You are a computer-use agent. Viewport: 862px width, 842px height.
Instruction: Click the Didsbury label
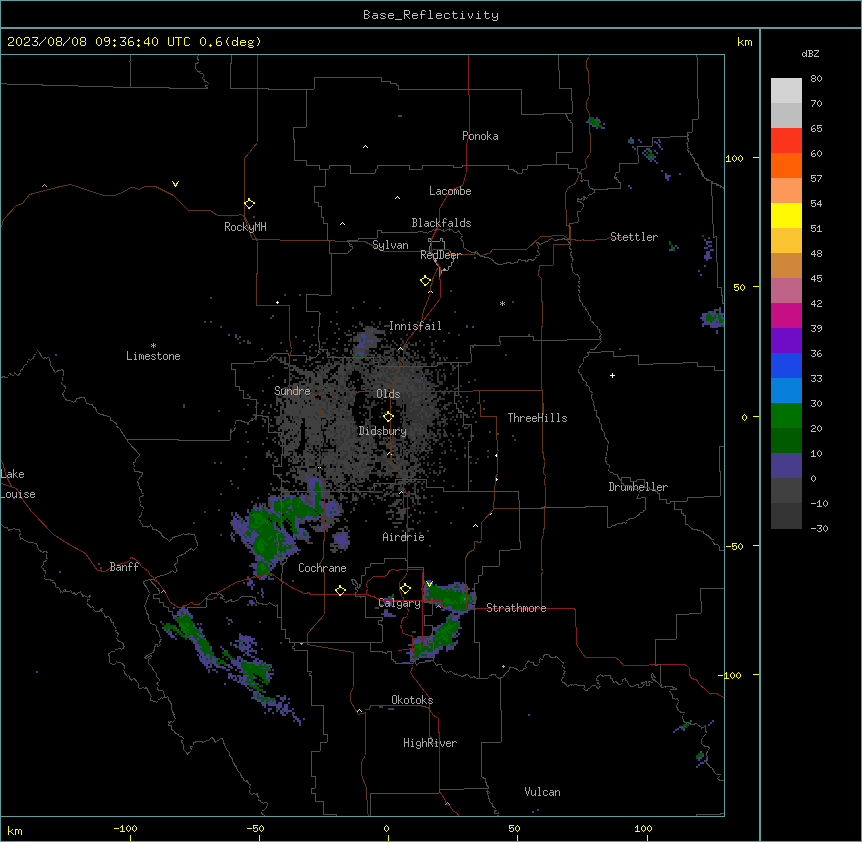pyautogui.click(x=382, y=431)
